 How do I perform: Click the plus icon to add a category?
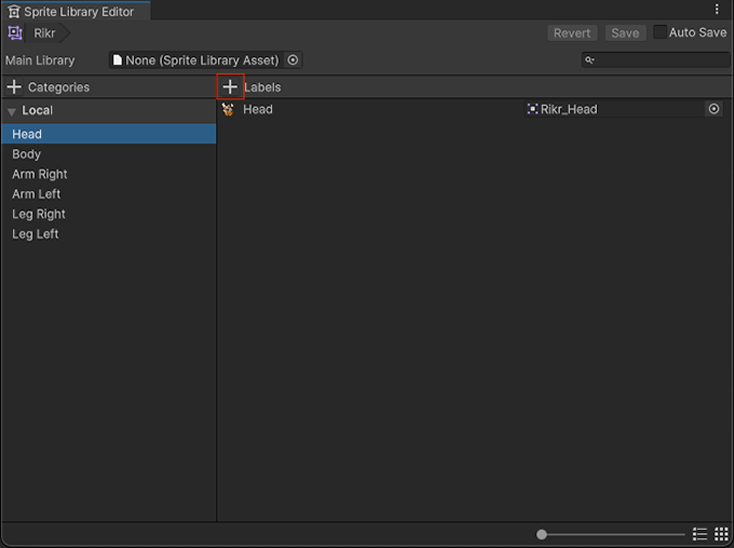tap(14, 87)
